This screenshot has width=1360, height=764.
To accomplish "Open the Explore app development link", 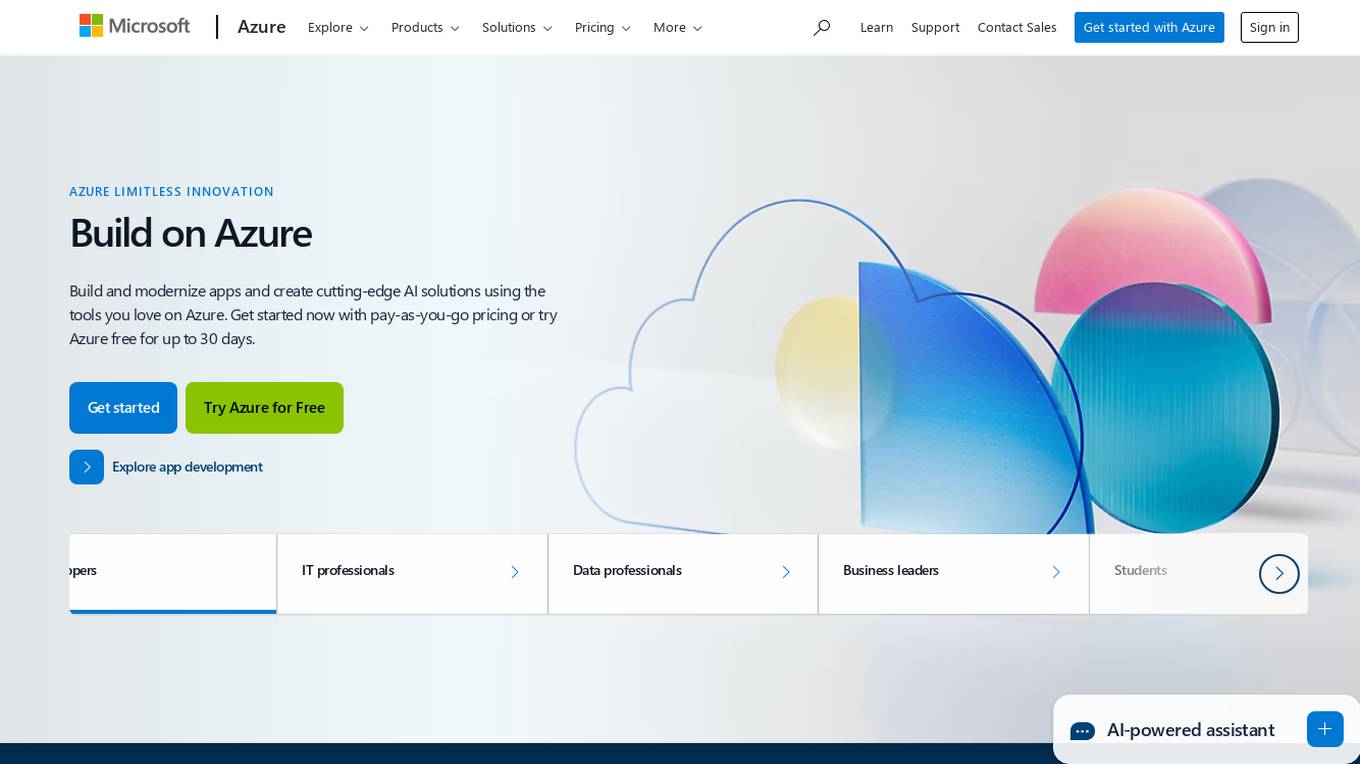I will (x=187, y=467).
